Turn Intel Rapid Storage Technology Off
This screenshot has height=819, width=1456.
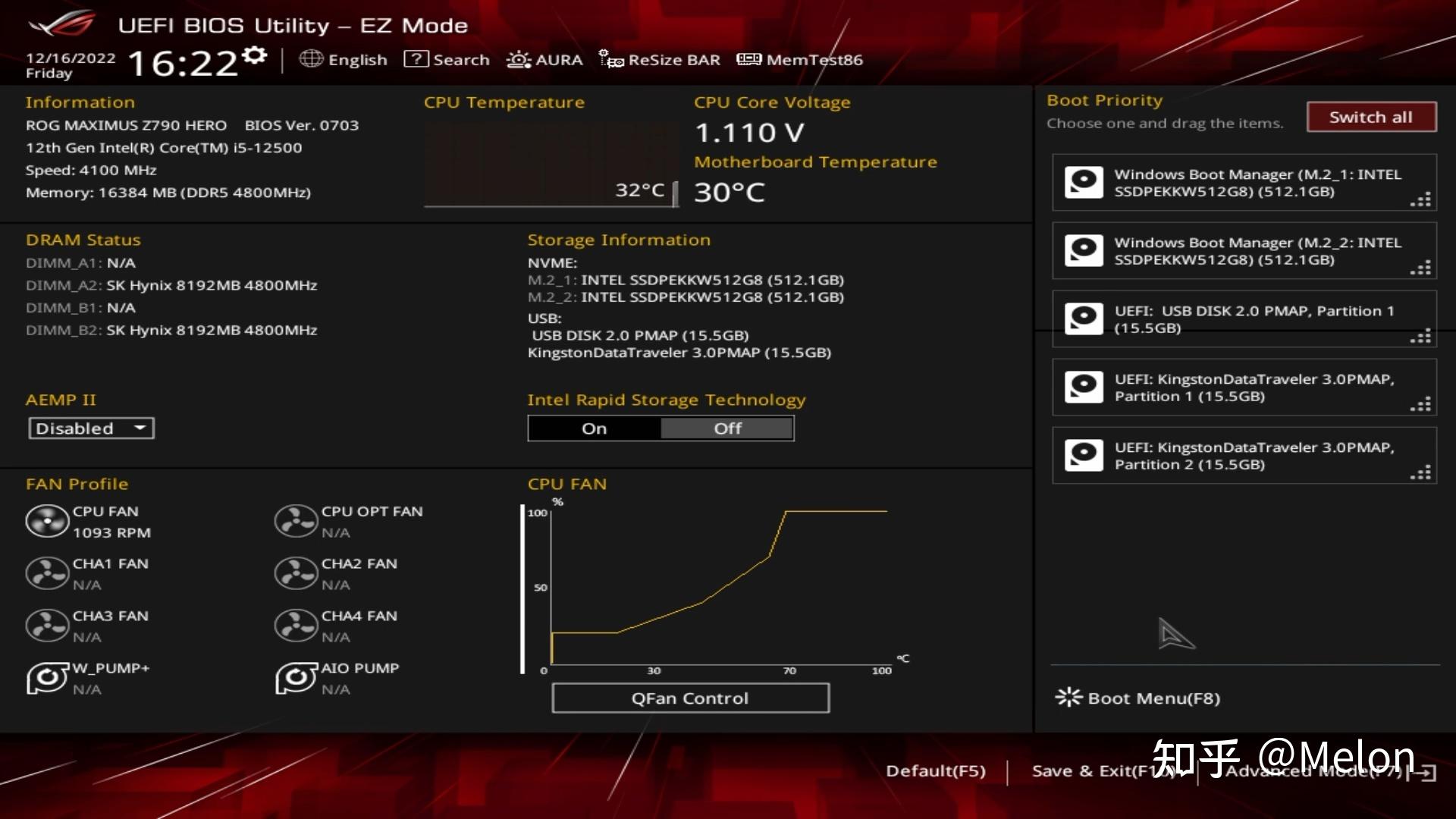click(x=727, y=428)
